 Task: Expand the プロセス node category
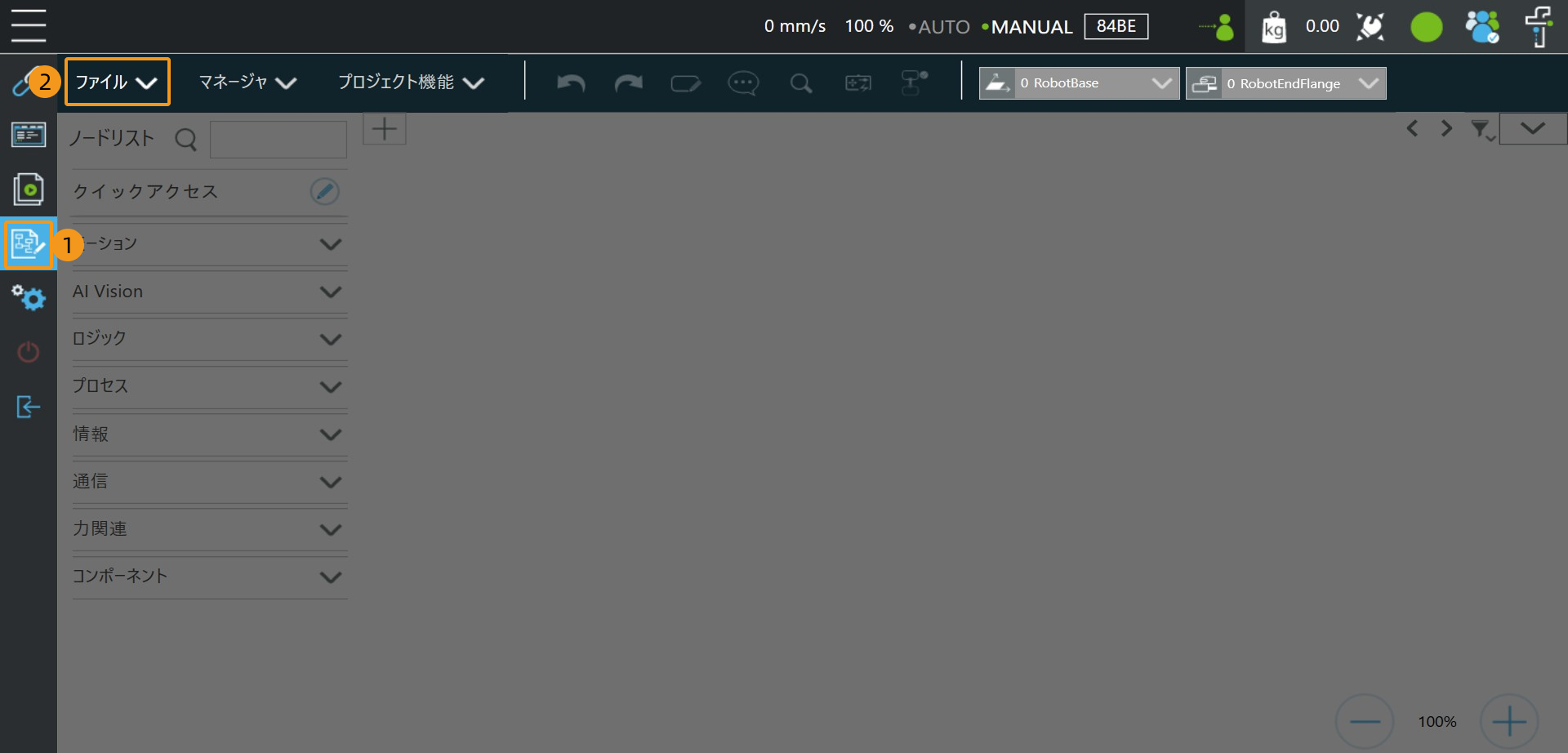pos(210,386)
